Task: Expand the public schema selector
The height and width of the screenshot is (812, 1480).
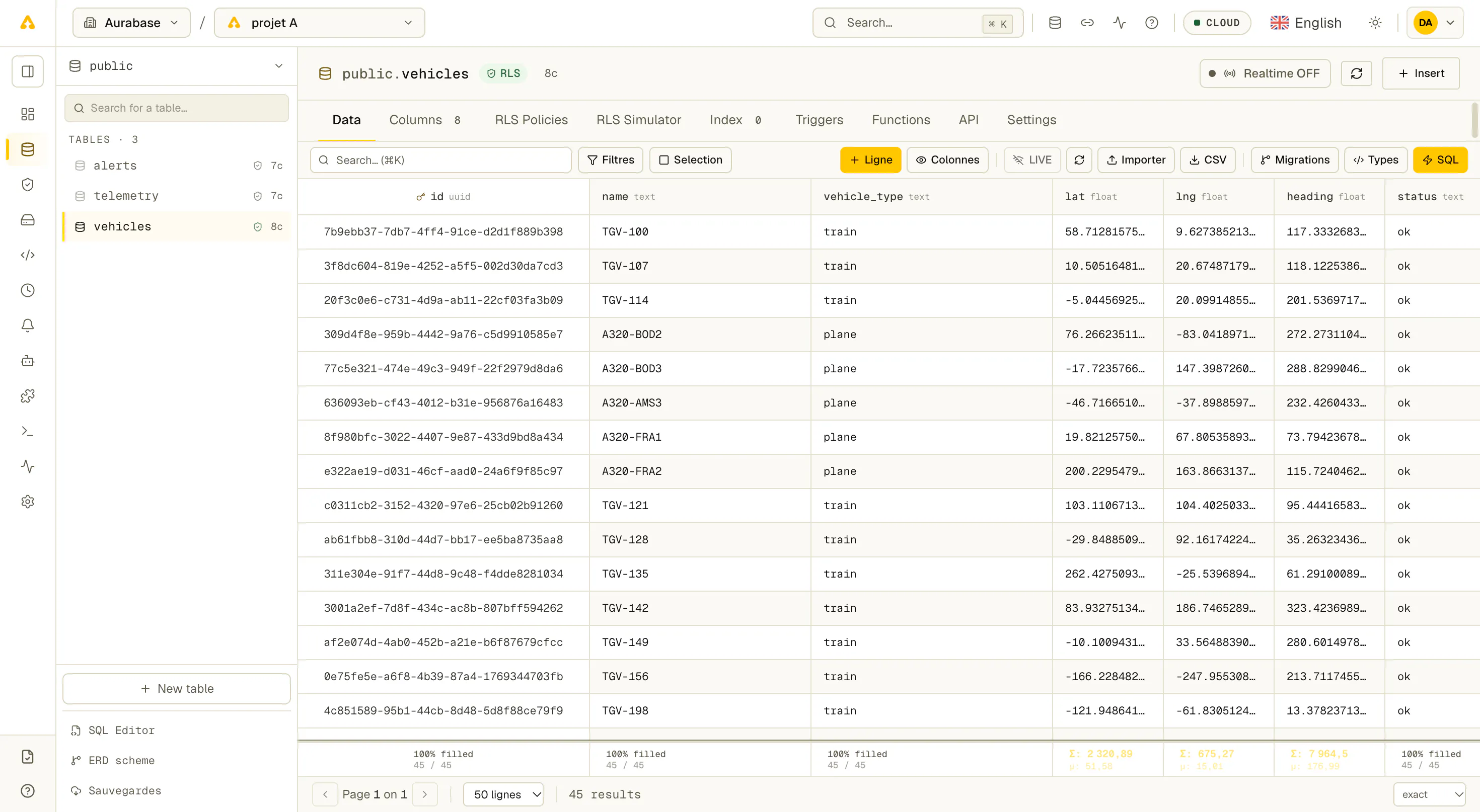Action: click(176, 66)
